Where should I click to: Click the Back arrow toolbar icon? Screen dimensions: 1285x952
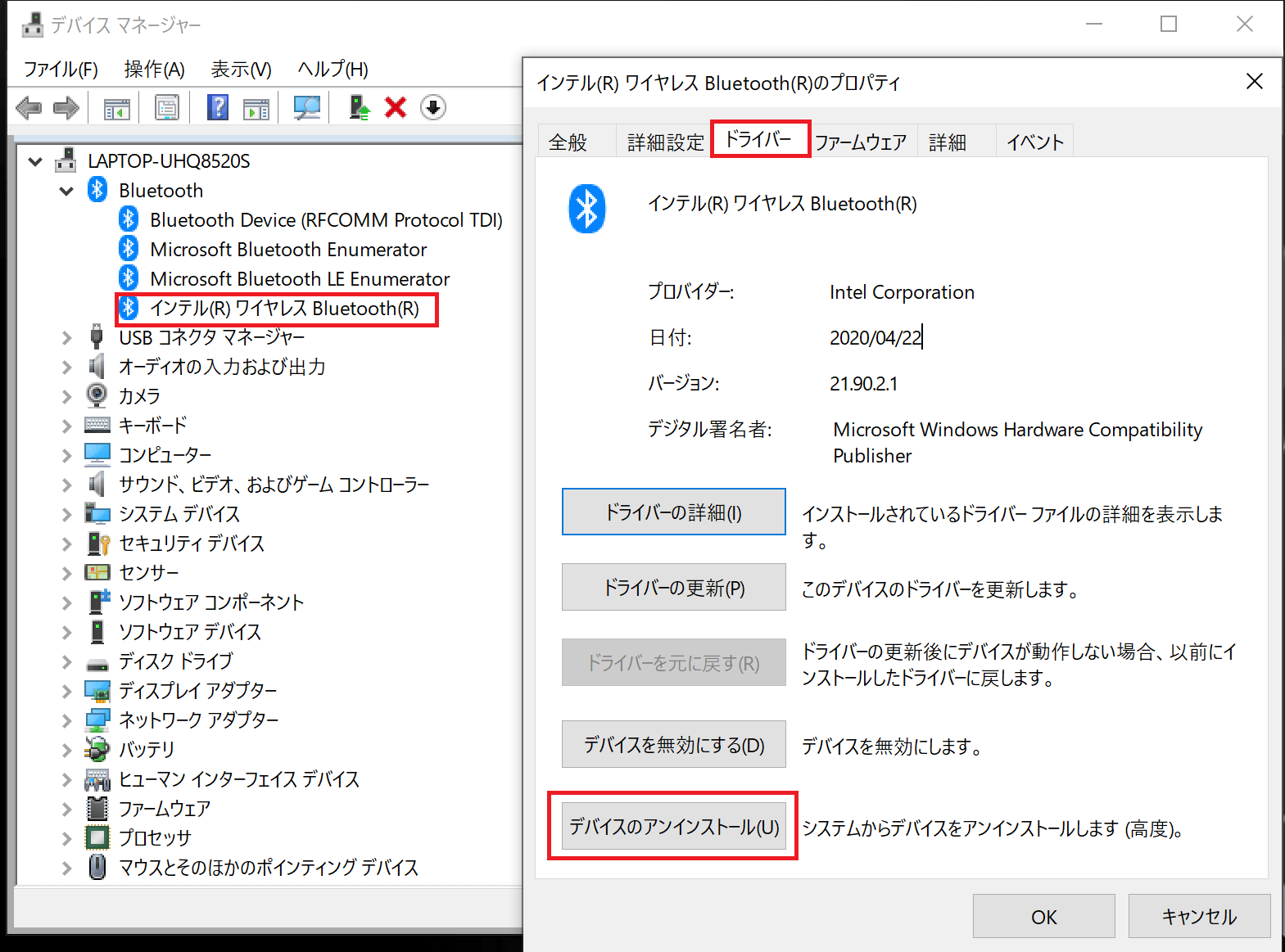(29, 107)
